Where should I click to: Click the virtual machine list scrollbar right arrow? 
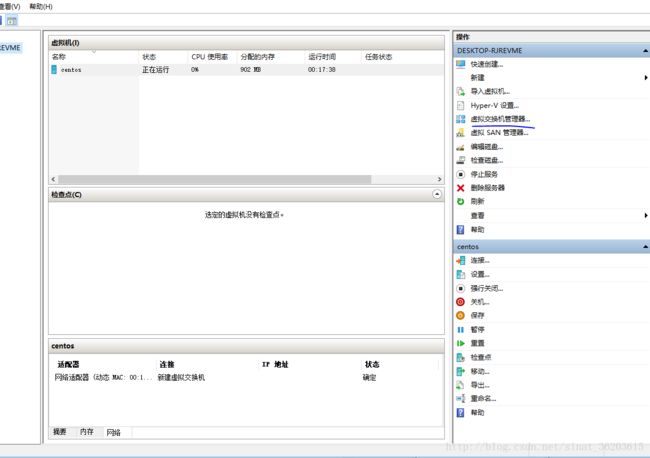point(439,179)
